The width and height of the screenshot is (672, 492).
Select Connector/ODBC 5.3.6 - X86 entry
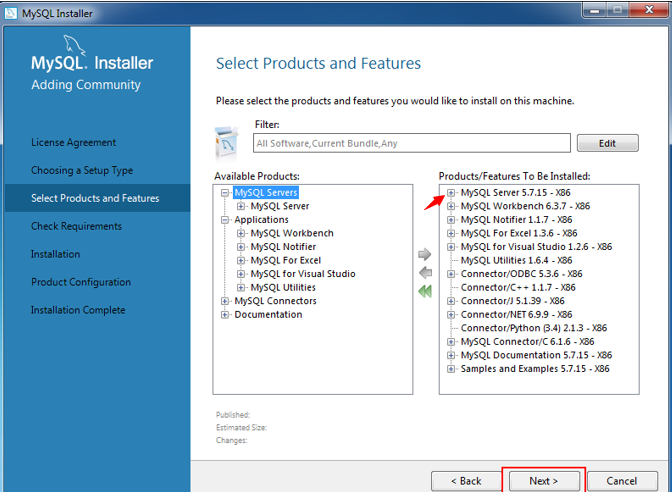[522, 274]
